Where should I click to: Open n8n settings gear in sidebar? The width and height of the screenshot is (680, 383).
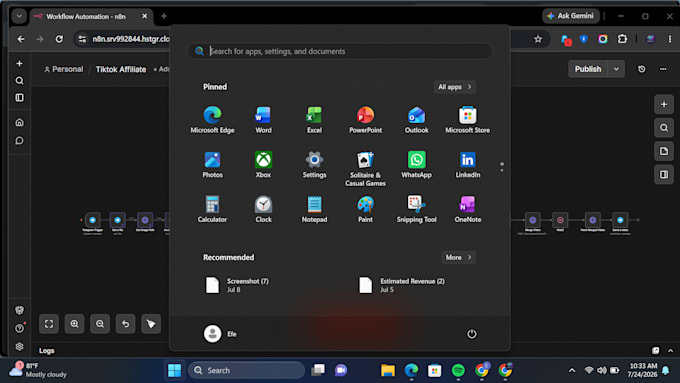(20, 347)
